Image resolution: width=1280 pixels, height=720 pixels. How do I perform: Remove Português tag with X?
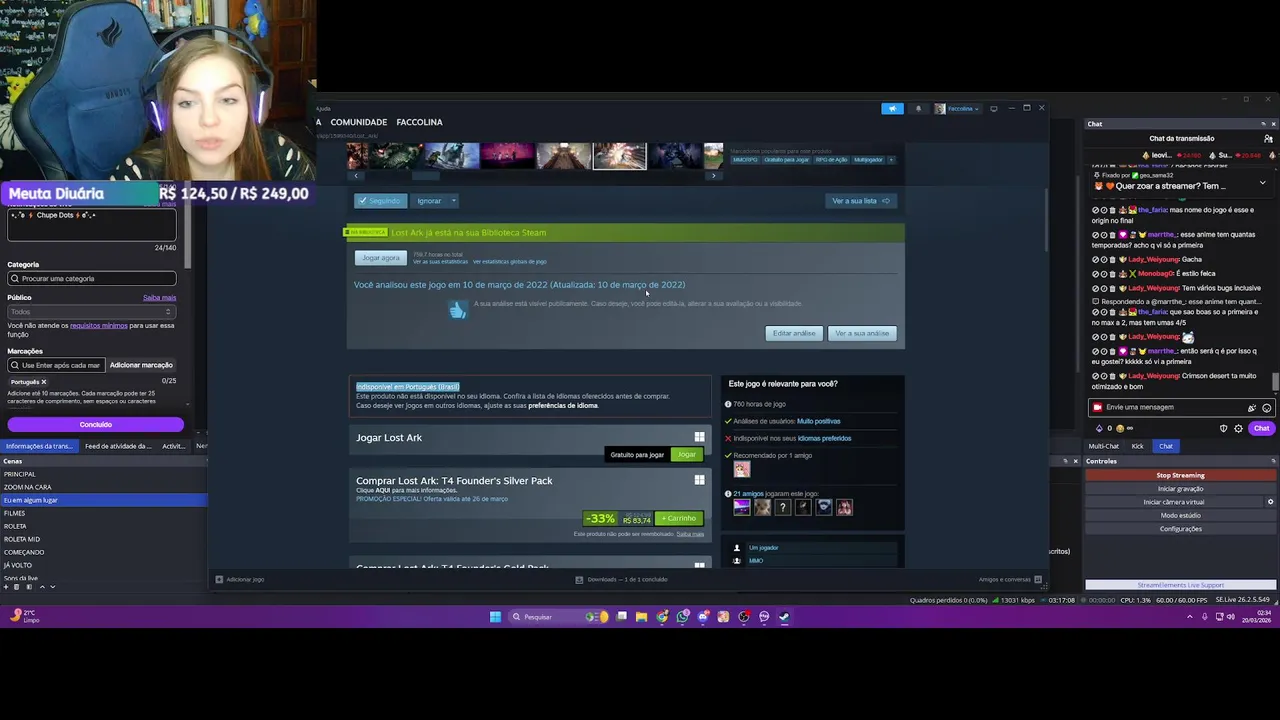point(44,382)
